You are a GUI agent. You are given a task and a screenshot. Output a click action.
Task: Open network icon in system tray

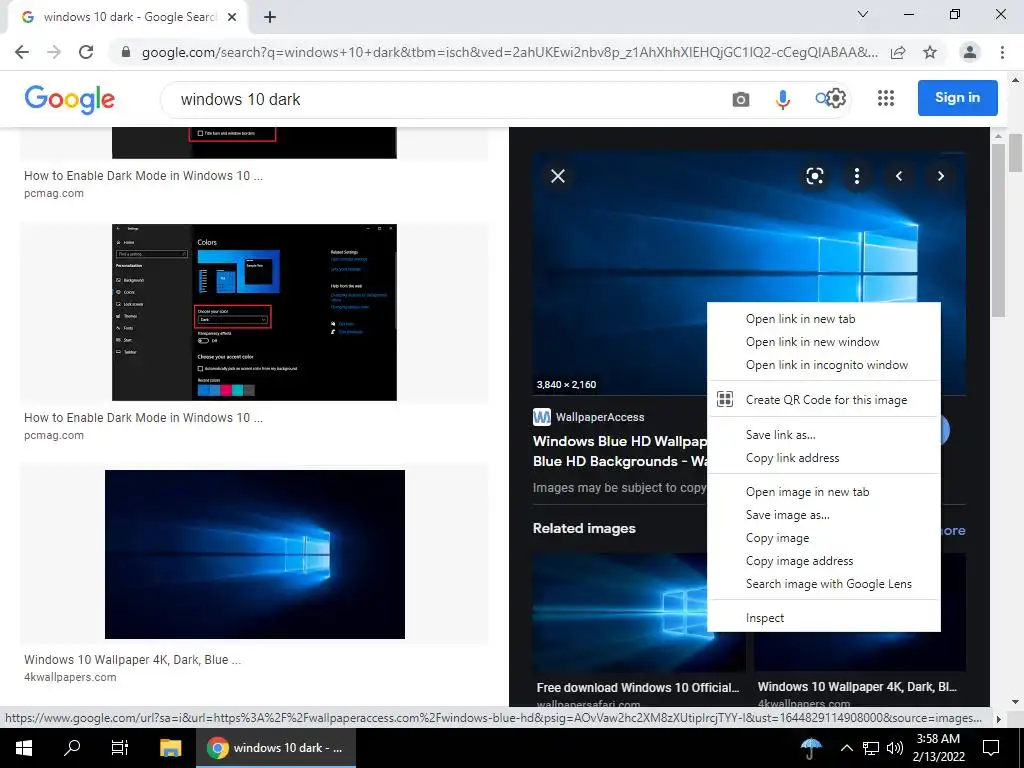(871, 748)
